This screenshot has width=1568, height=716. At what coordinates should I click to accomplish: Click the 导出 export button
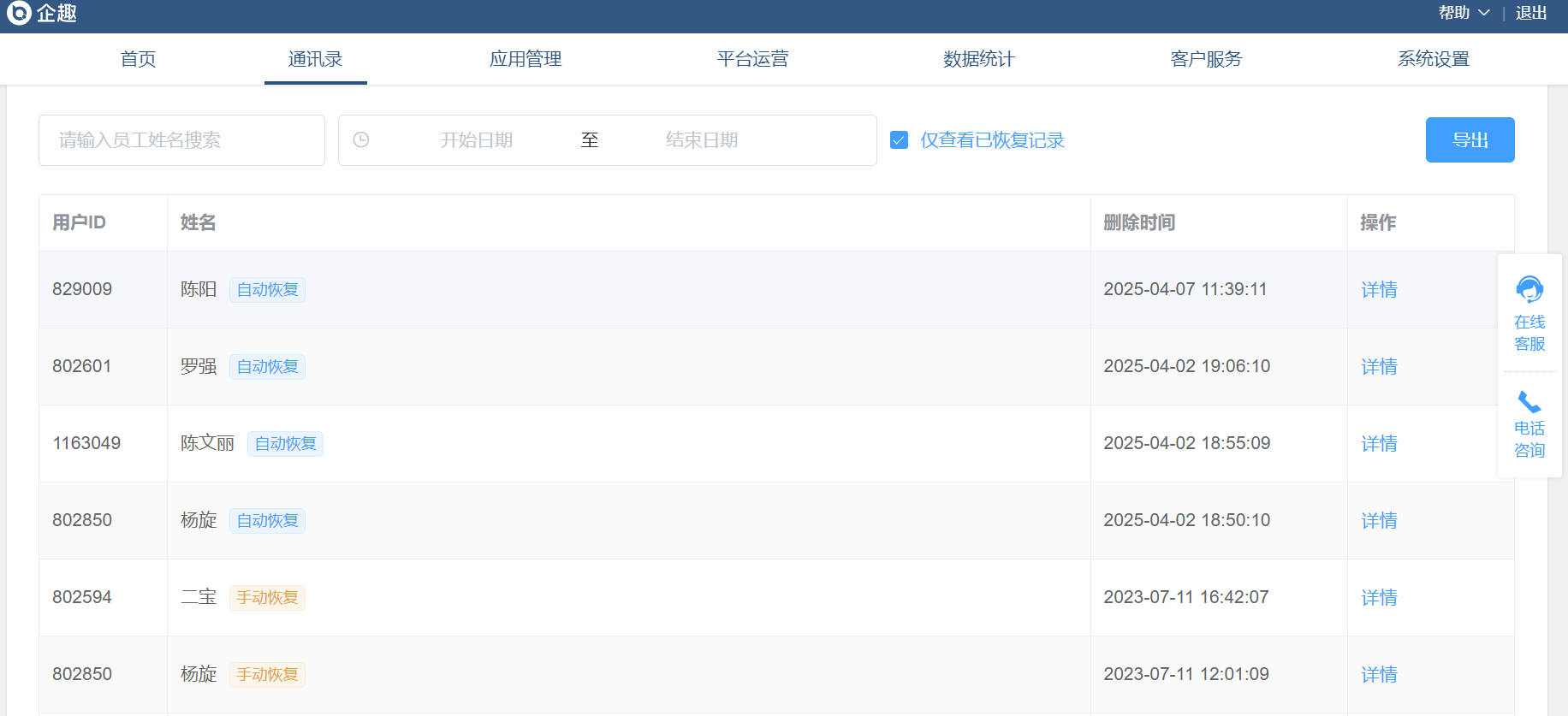1470,139
